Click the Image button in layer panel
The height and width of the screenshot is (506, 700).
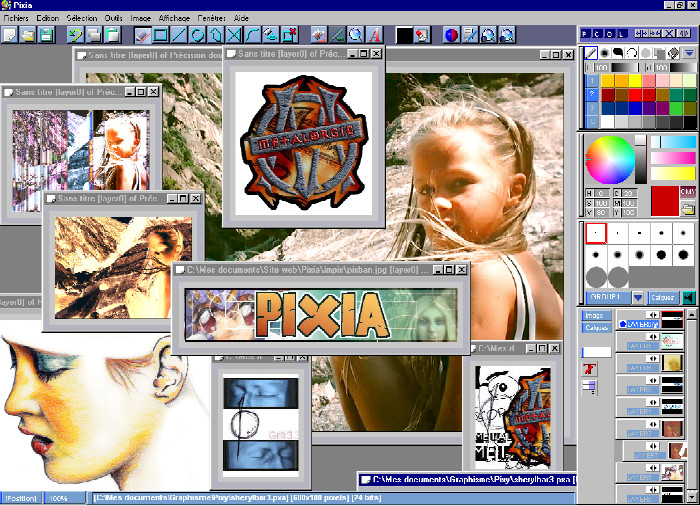click(596, 315)
